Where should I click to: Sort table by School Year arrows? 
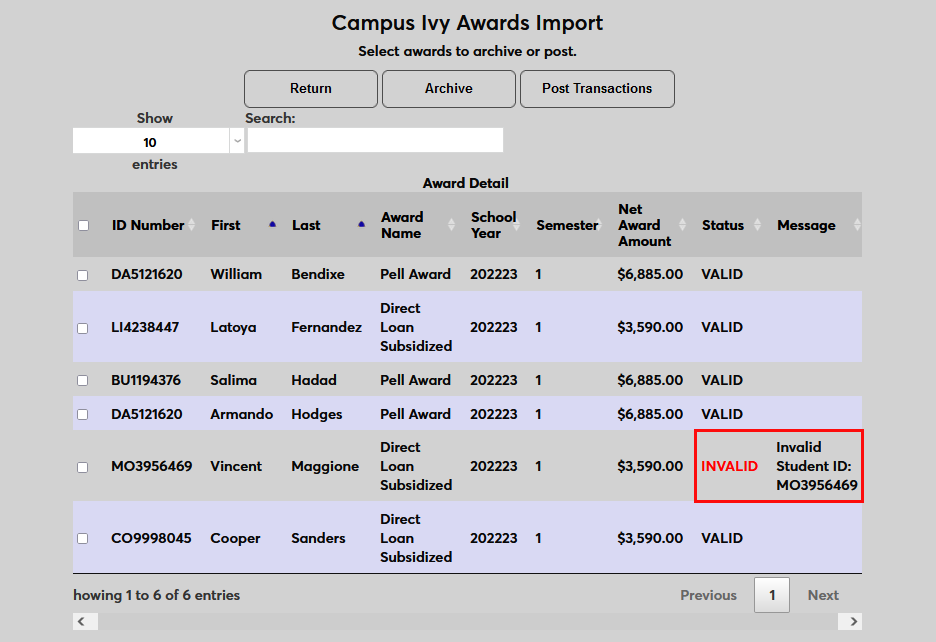tap(524, 226)
